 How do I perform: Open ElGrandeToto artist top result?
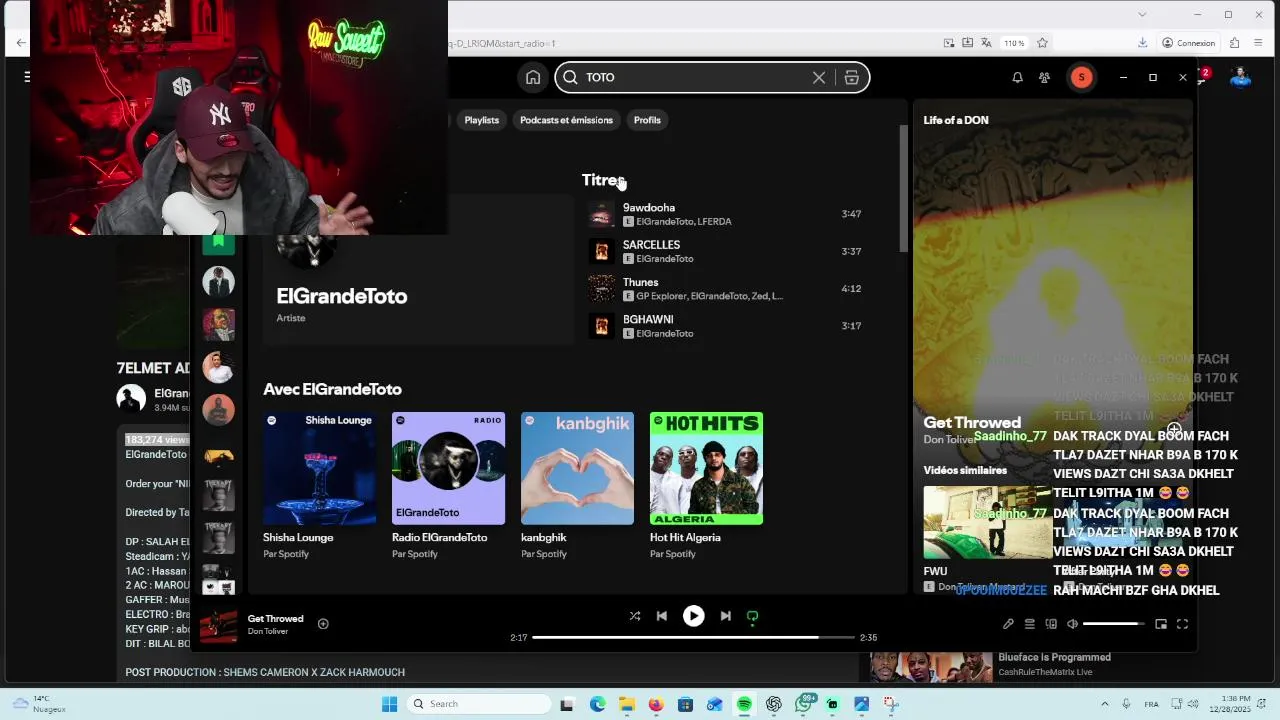pos(418,270)
